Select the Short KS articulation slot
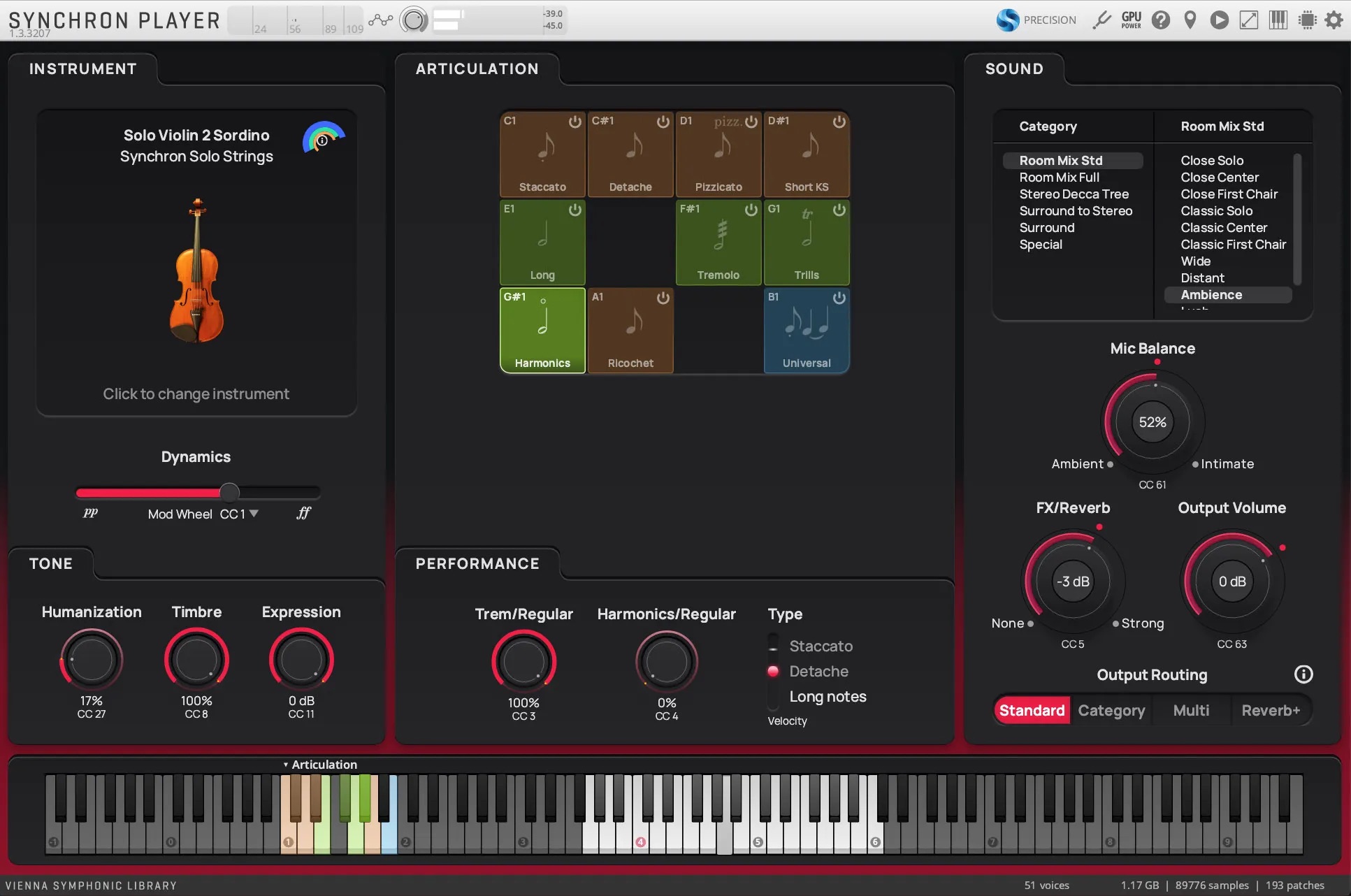This screenshot has height=896, width=1351. (807, 154)
